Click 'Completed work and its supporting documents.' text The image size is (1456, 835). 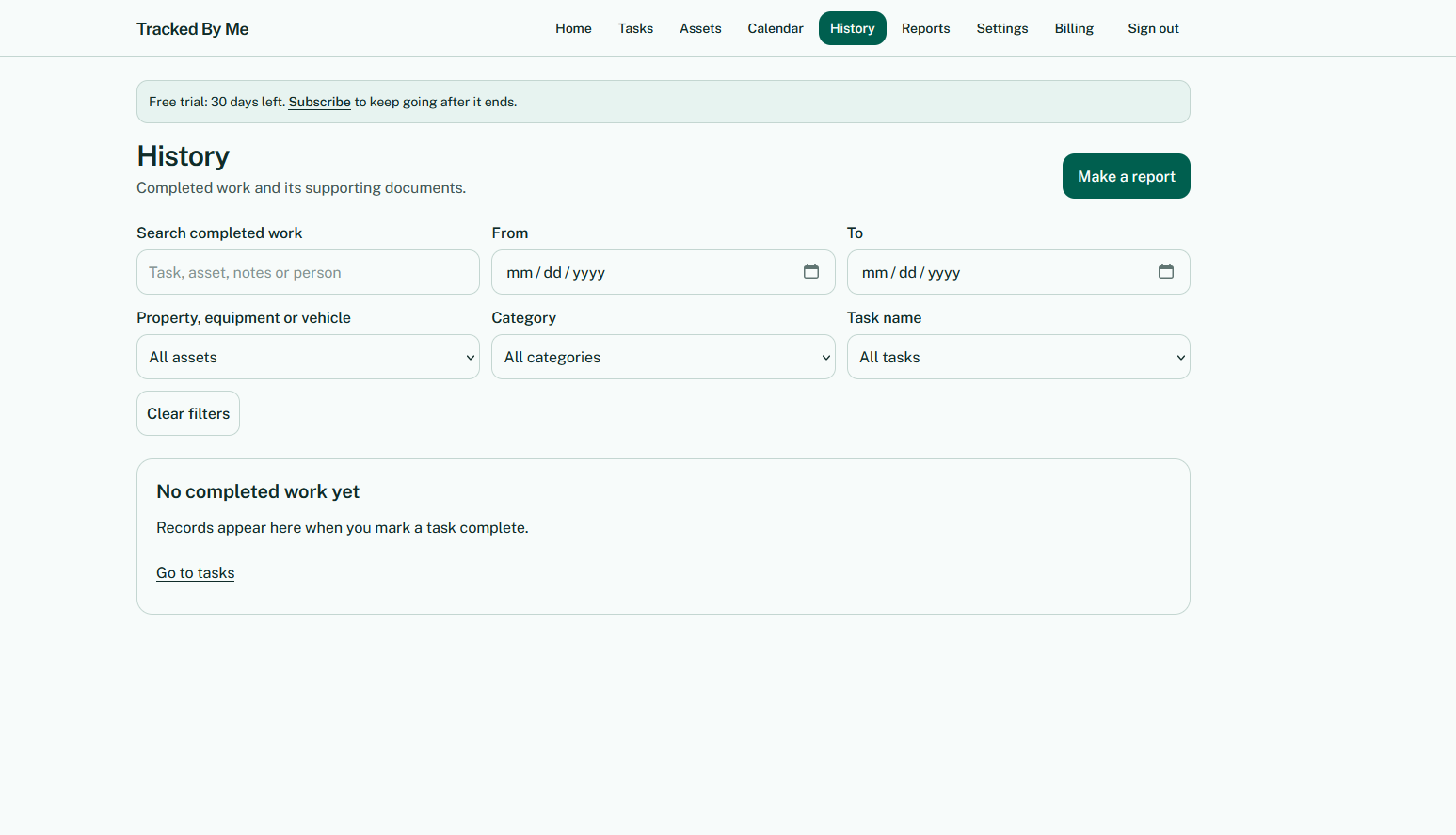[x=301, y=188]
